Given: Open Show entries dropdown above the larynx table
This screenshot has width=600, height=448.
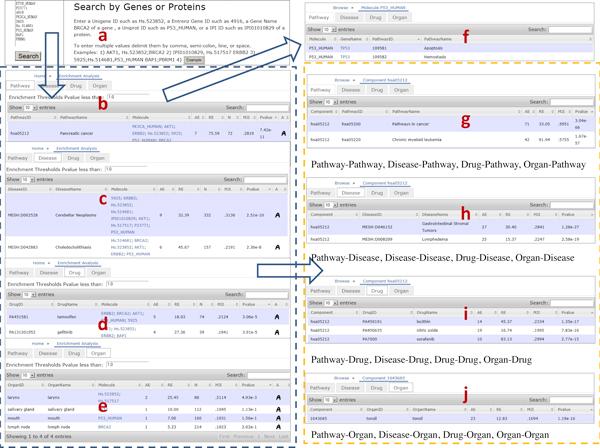Looking at the screenshot, I should pos(28,375).
